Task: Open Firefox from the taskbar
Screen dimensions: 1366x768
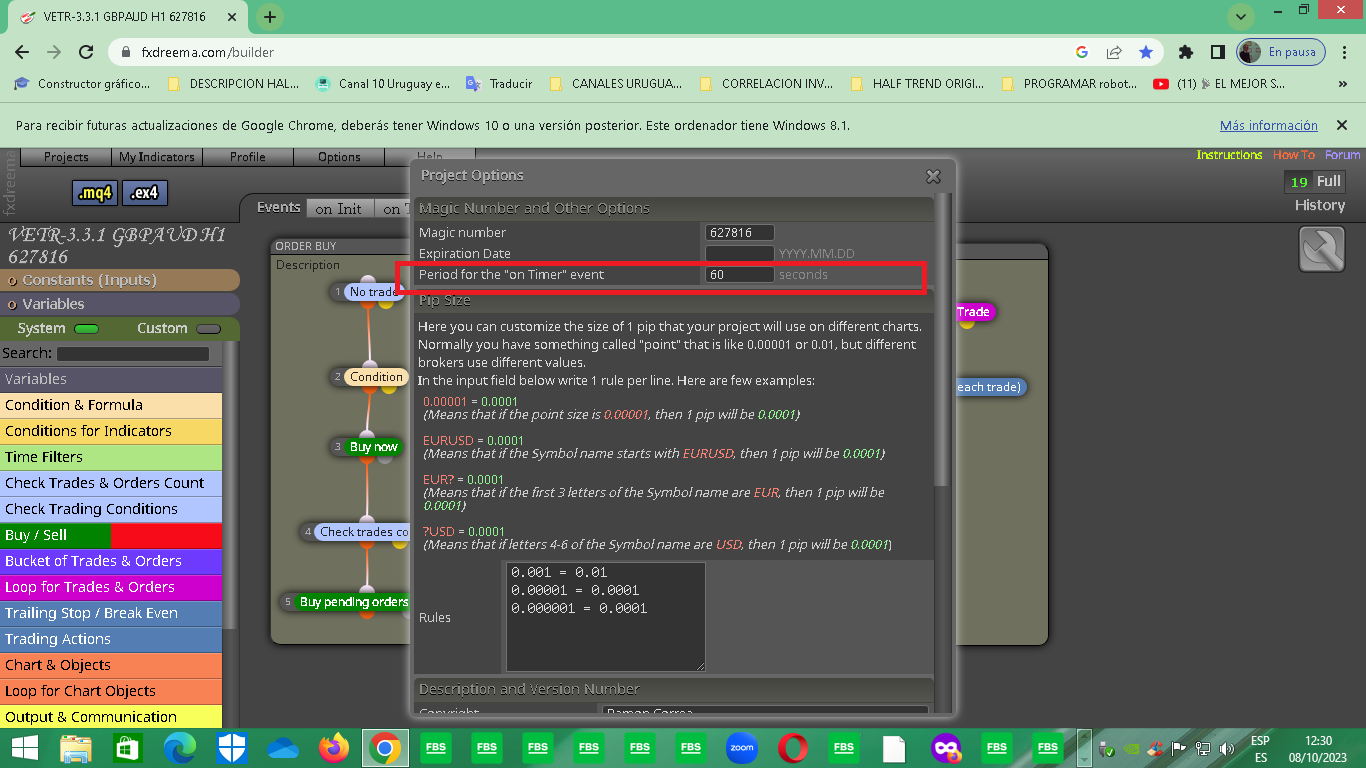Action: [x=335, y=747]
